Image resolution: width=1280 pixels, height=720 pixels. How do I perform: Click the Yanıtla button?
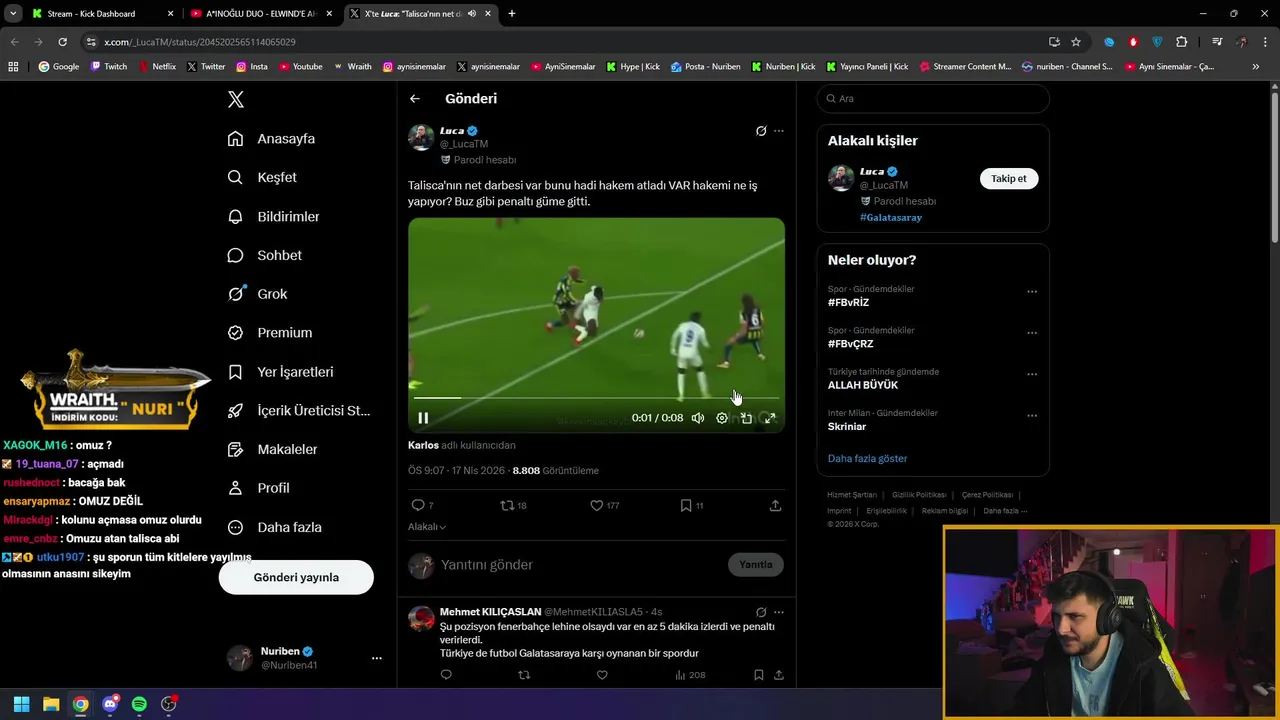click(756, 565)
